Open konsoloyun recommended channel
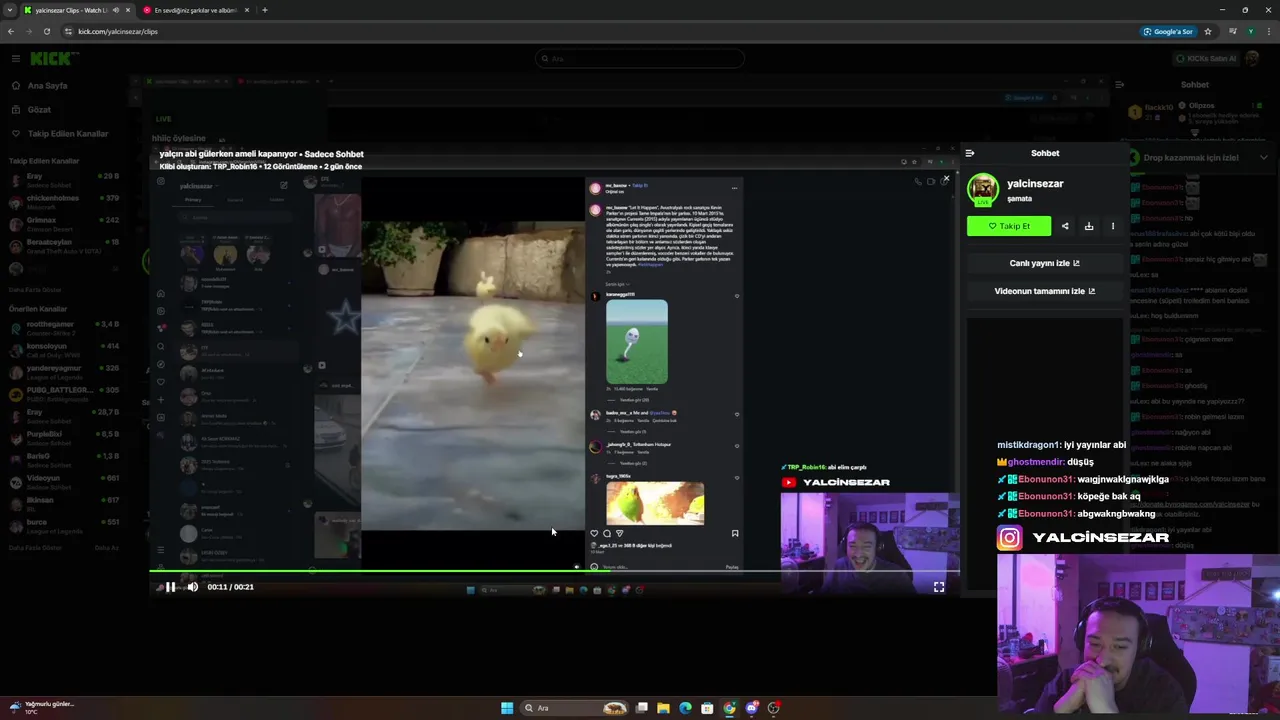The width and height of the screenshot is (1280, 720). pos(64,349)
